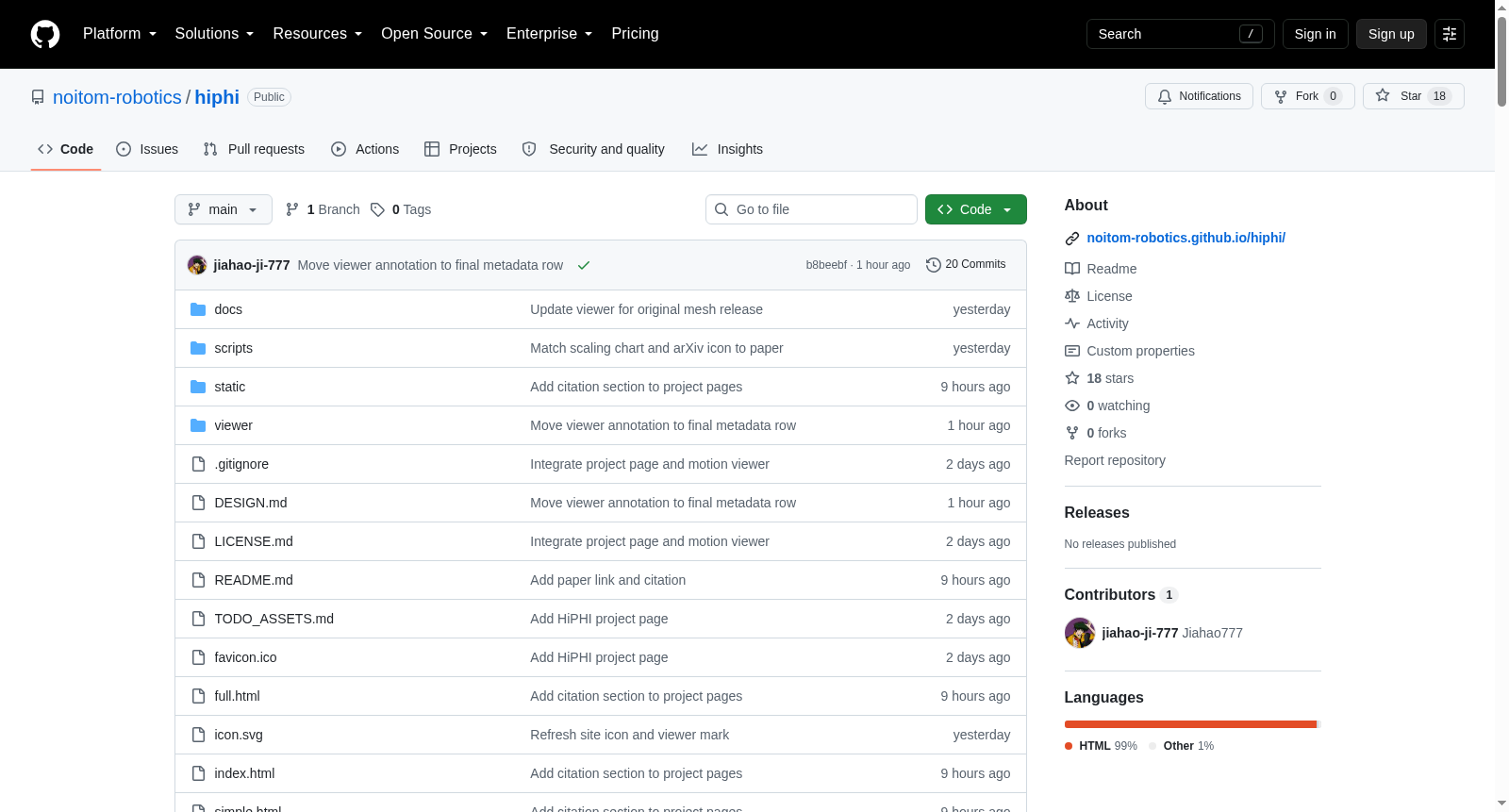Open the noitom-robotics.github.io/hiphi/ link
The width and height of the screenshot is (1509, 812).
click(x=1186, y=238)
